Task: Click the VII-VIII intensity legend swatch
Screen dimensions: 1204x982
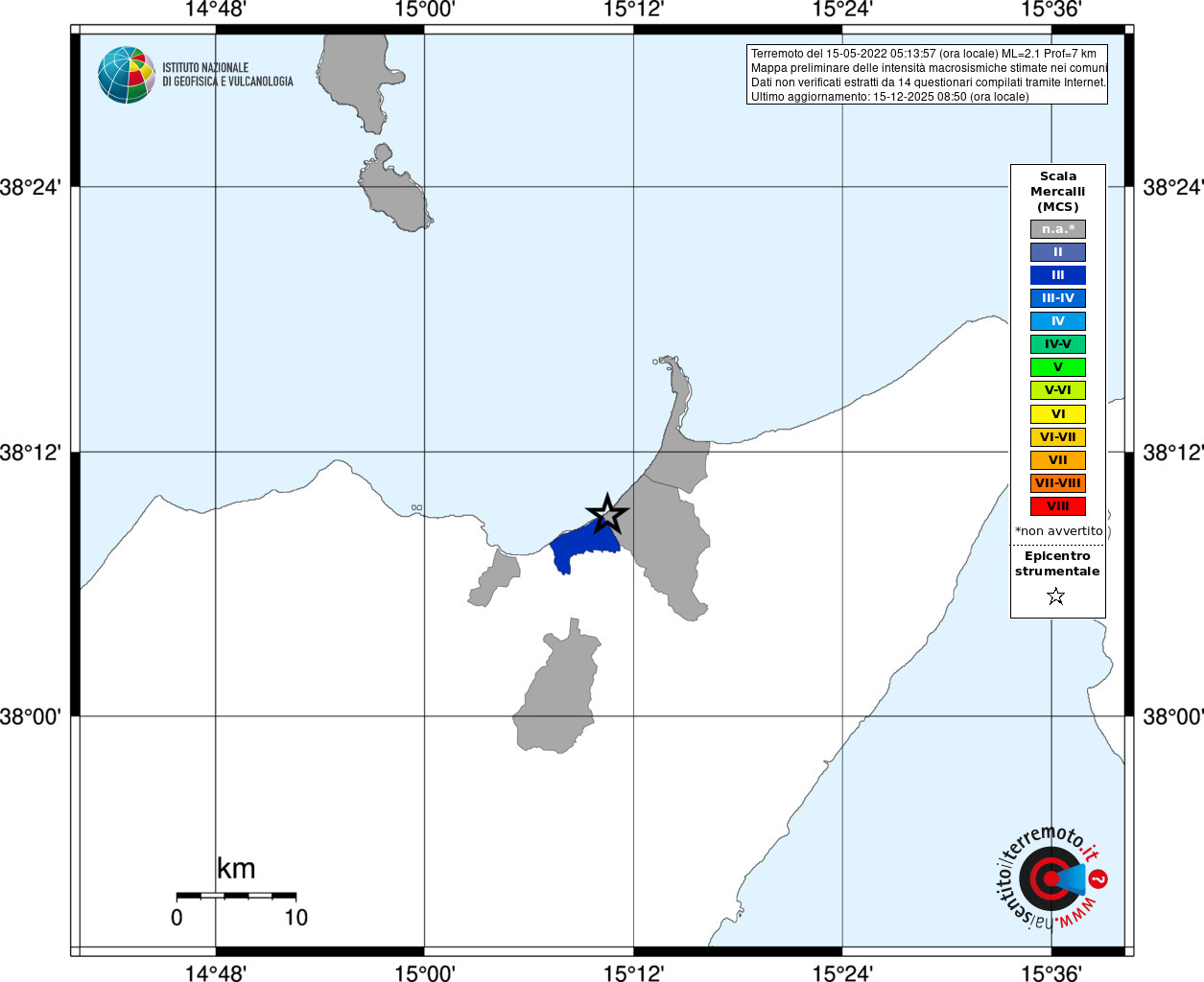Action: coord(1058,483)
